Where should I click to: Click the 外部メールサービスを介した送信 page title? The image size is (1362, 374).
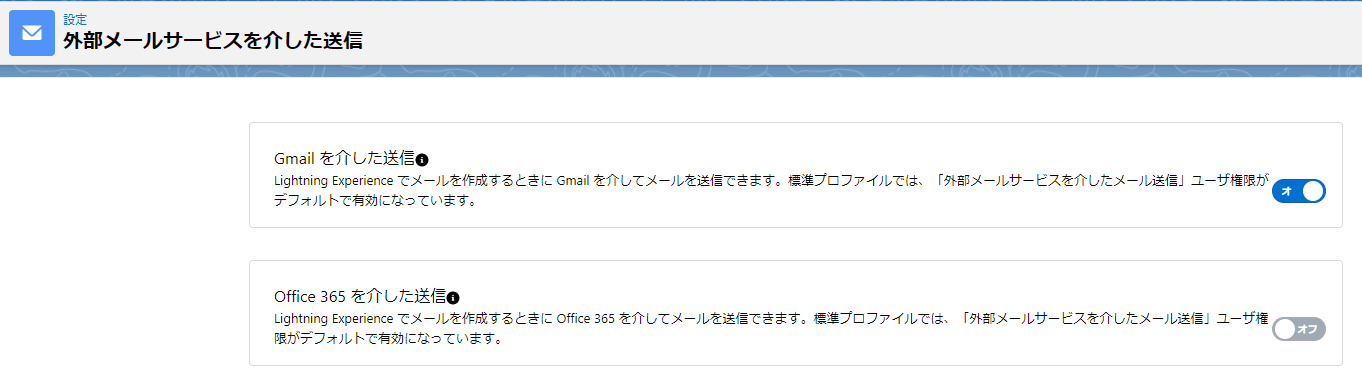point(212,41)
